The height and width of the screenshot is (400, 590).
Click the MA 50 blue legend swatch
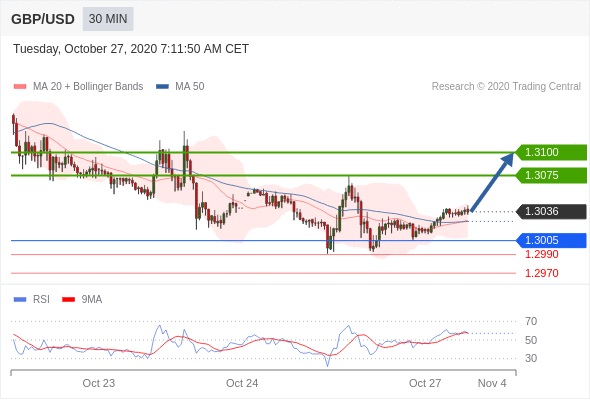click(162, 87)
